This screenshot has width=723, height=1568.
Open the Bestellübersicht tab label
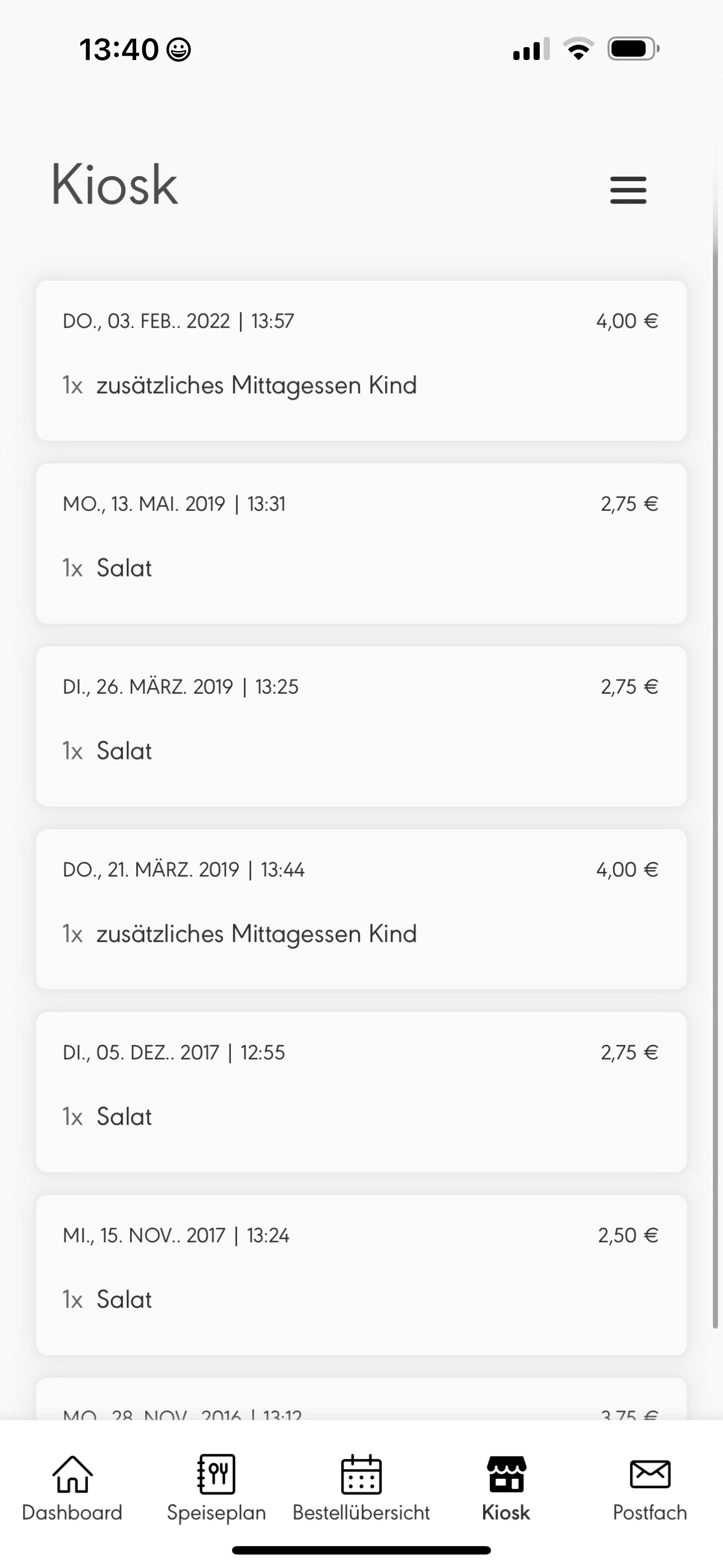click(361, 1512)
